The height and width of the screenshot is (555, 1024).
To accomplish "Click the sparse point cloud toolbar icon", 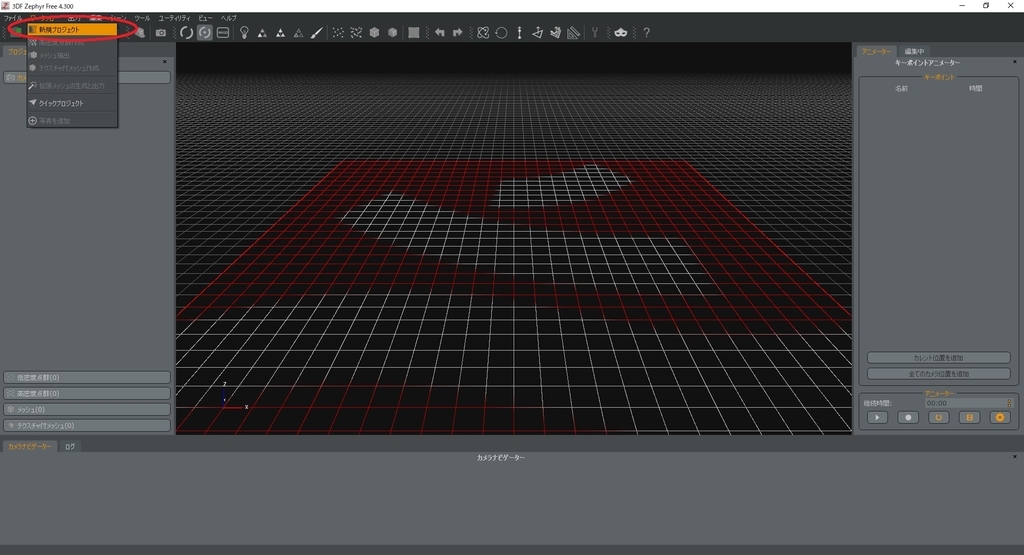I will coord(338,33).
